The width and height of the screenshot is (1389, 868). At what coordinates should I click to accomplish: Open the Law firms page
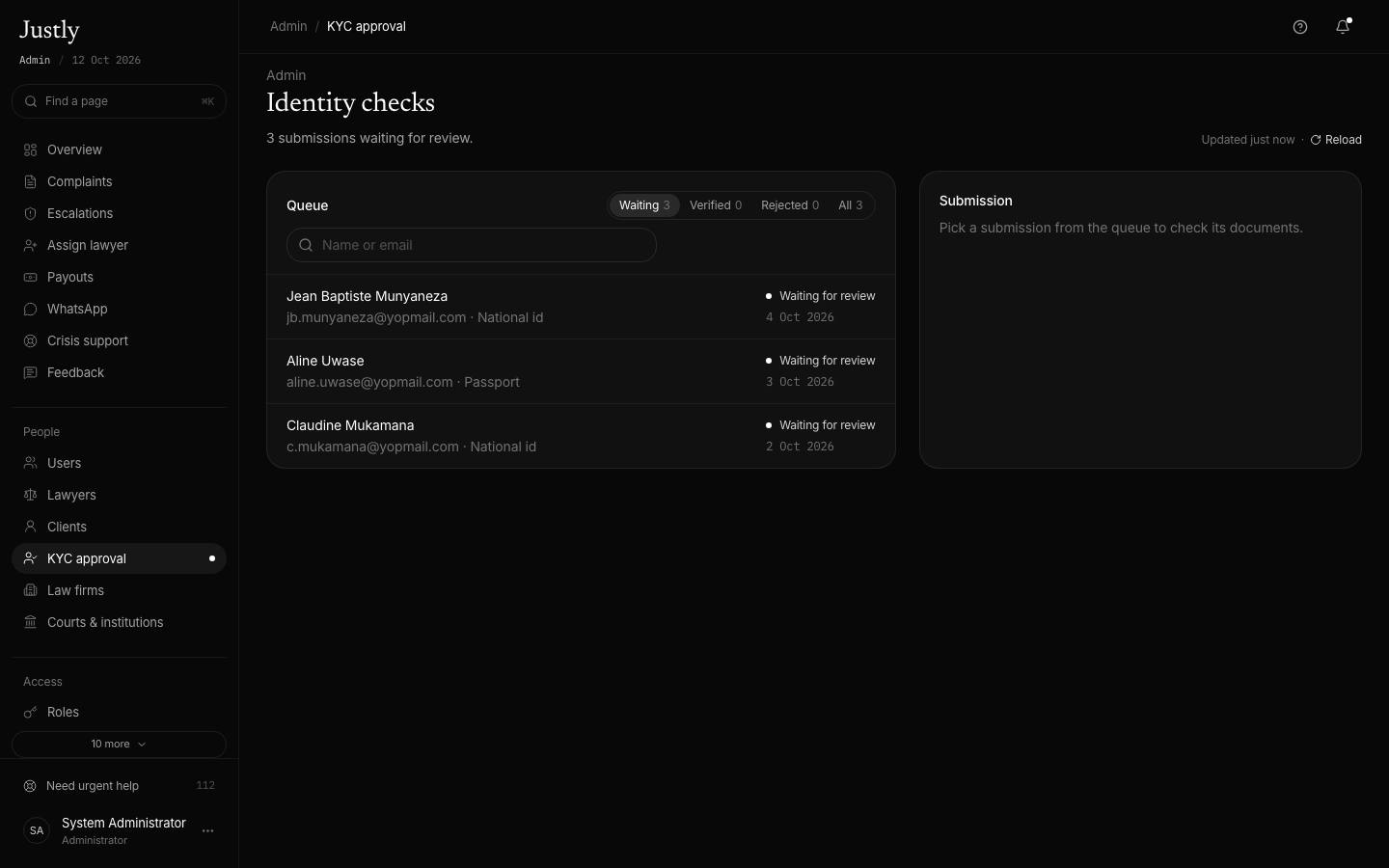pyautogui.click(x=119, y=590)
